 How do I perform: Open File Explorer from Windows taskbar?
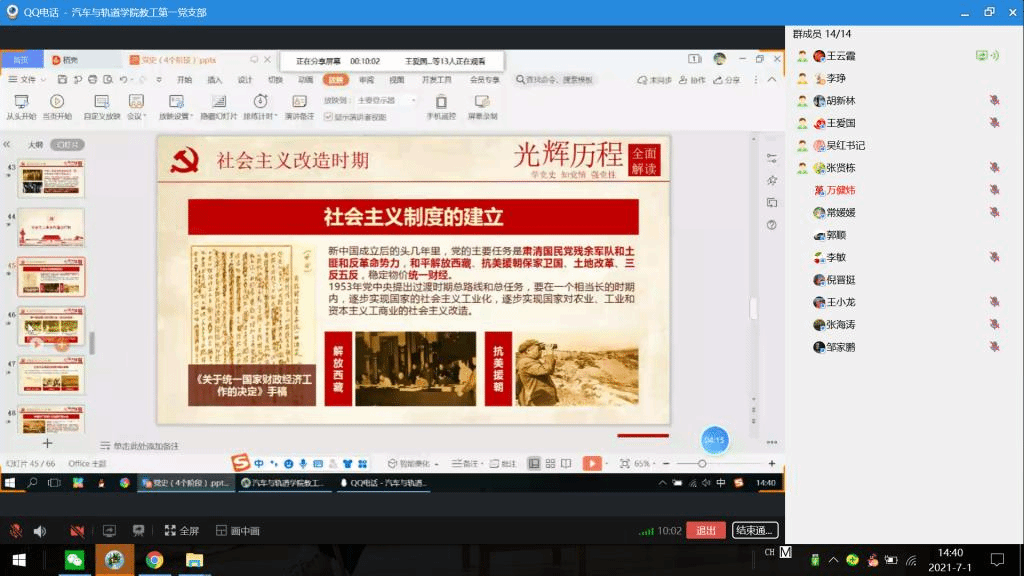click(194, 560)
